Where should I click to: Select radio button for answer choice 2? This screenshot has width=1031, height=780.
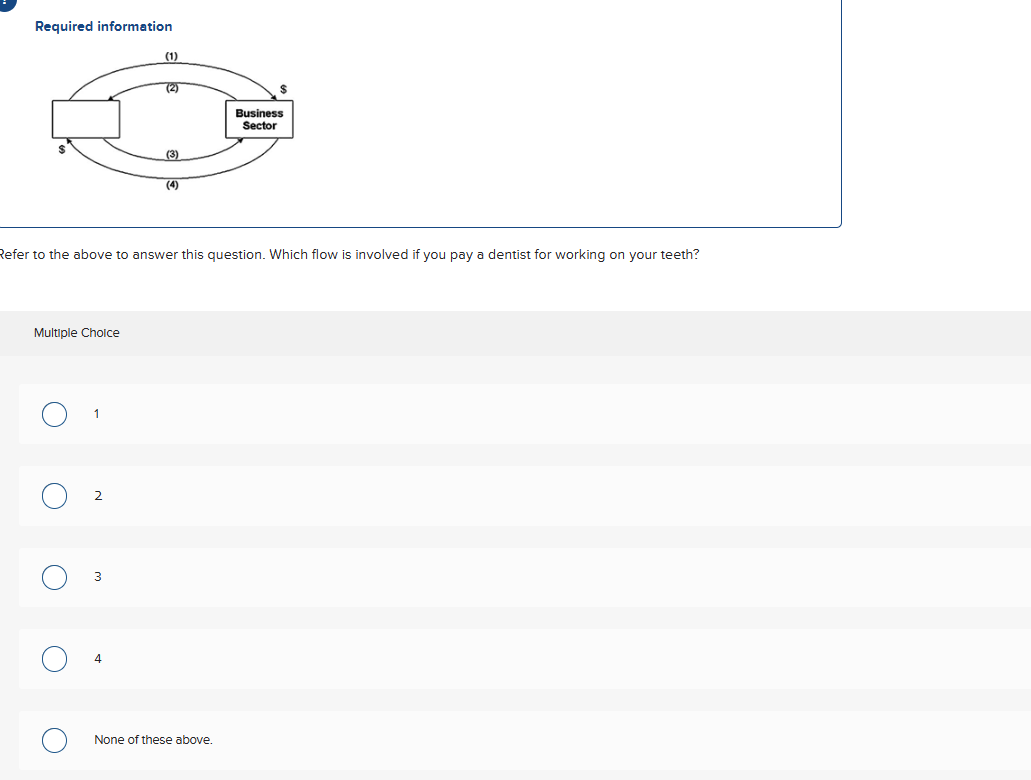(x=54, y=496)
